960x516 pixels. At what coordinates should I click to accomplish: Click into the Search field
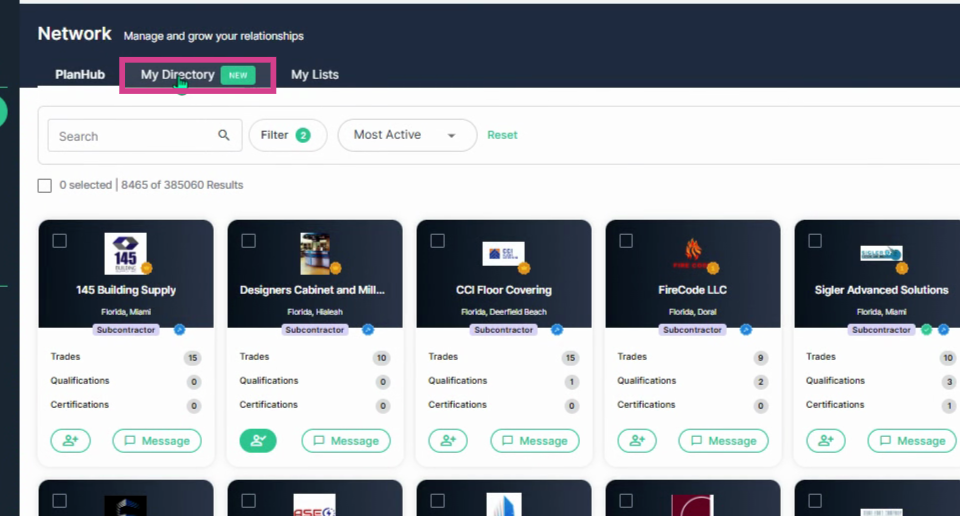click(145, 136)
